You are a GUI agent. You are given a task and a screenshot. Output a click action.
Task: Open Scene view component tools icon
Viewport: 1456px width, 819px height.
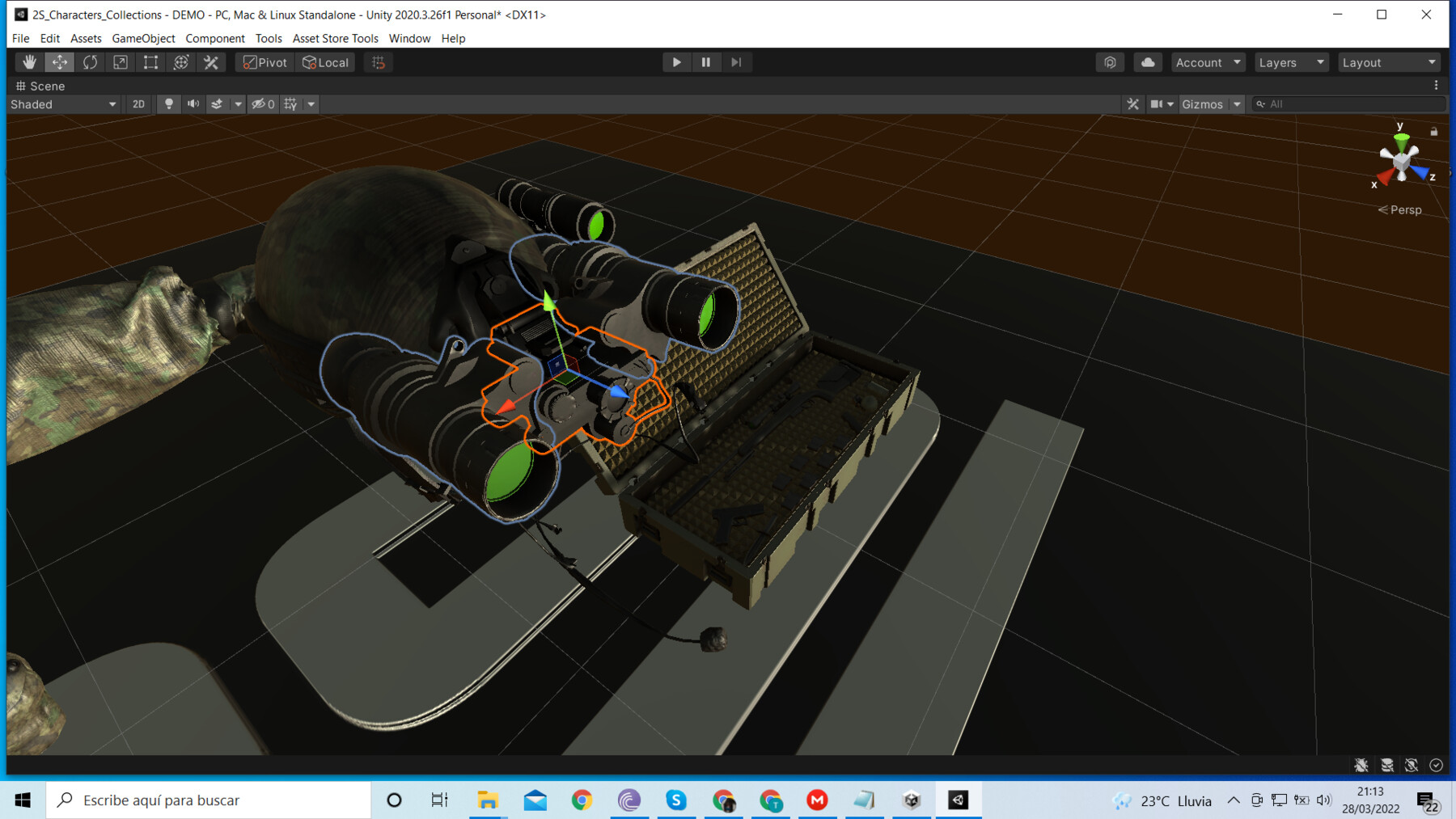point(1132,104)
